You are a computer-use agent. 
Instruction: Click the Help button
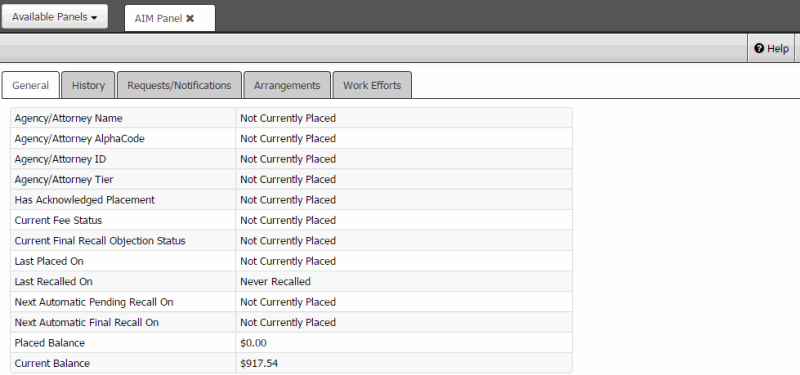click(771, 48)
